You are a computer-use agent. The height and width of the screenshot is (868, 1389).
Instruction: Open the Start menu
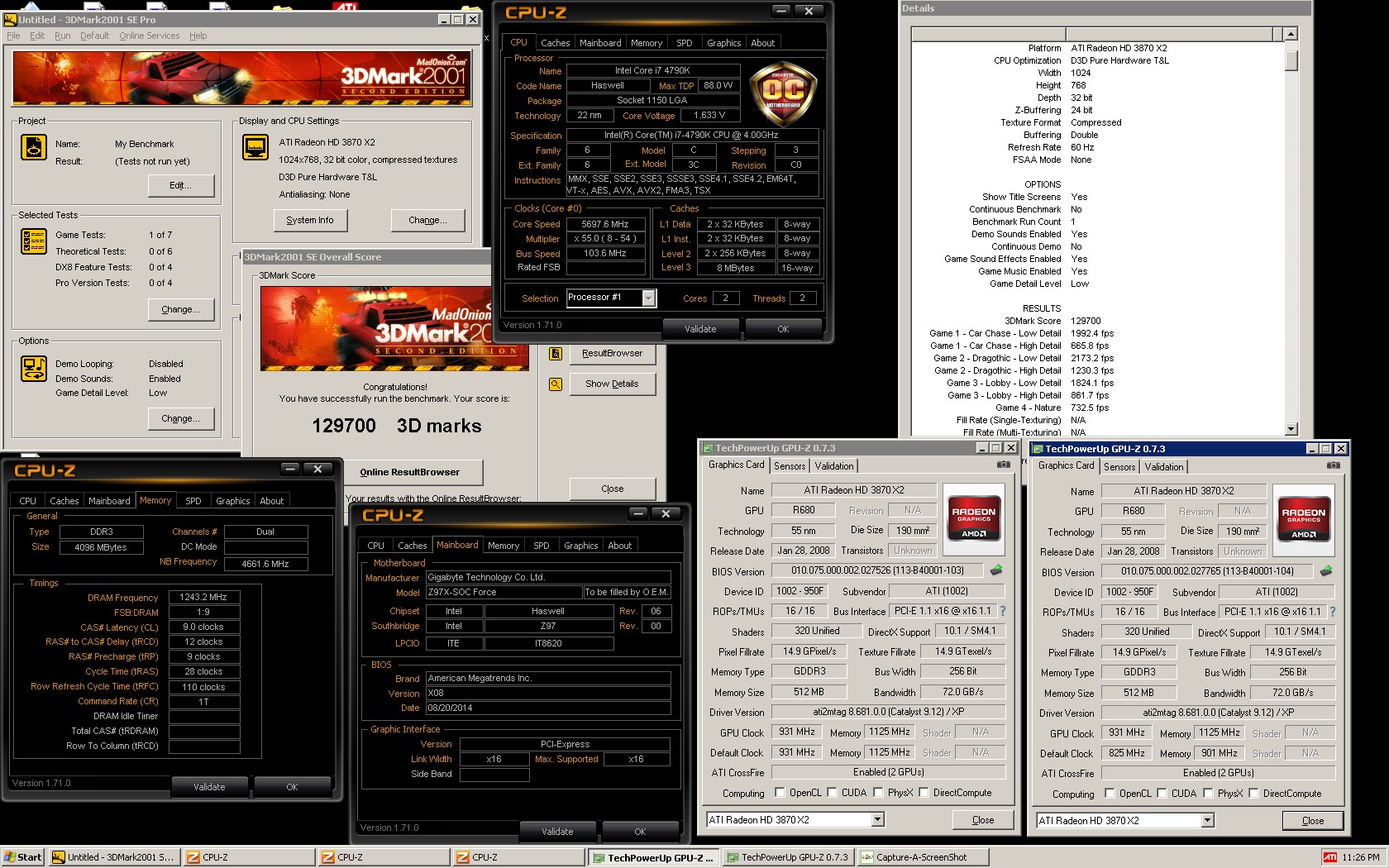click(x=22, y=857)
